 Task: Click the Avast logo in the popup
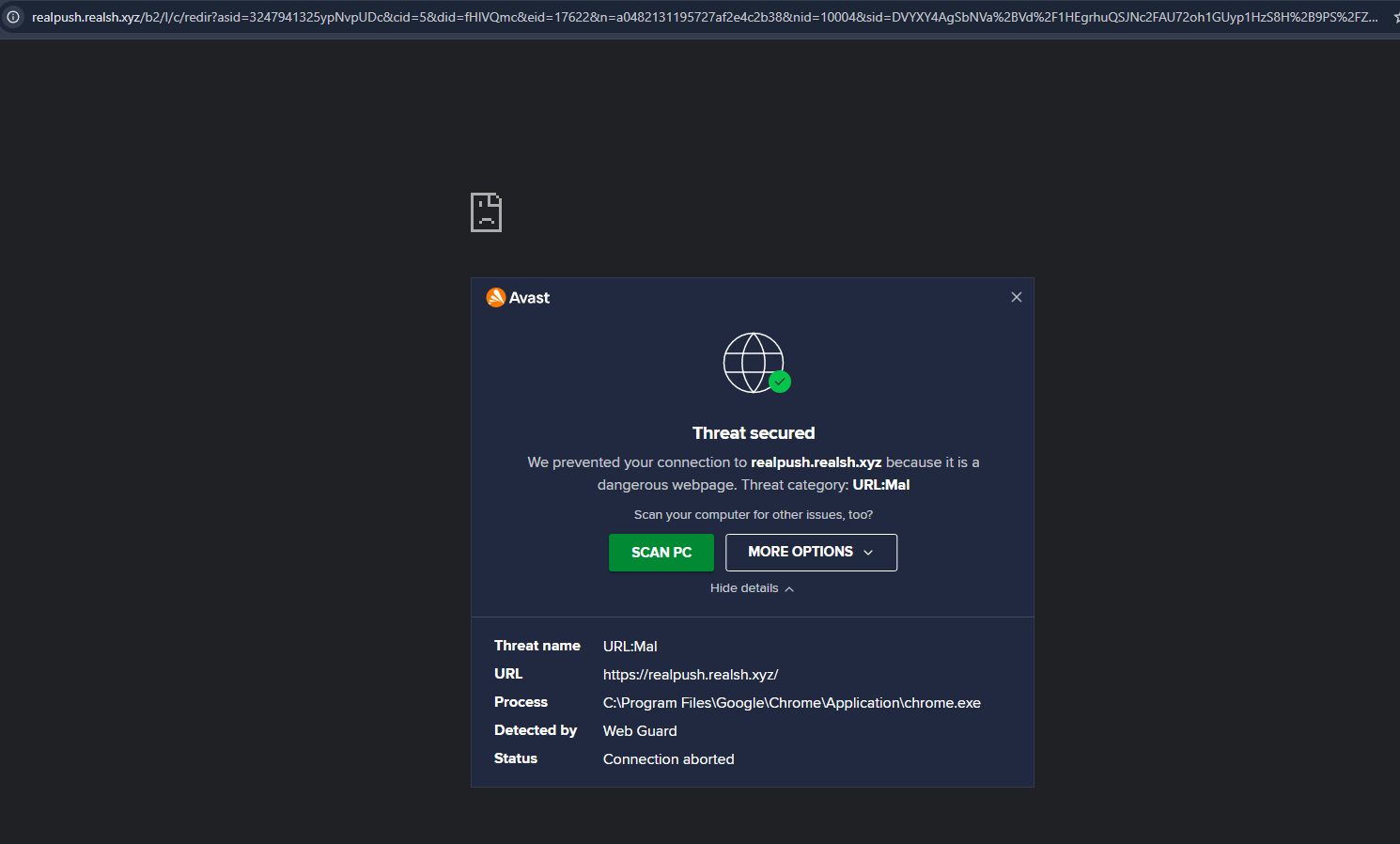(518, 298)
